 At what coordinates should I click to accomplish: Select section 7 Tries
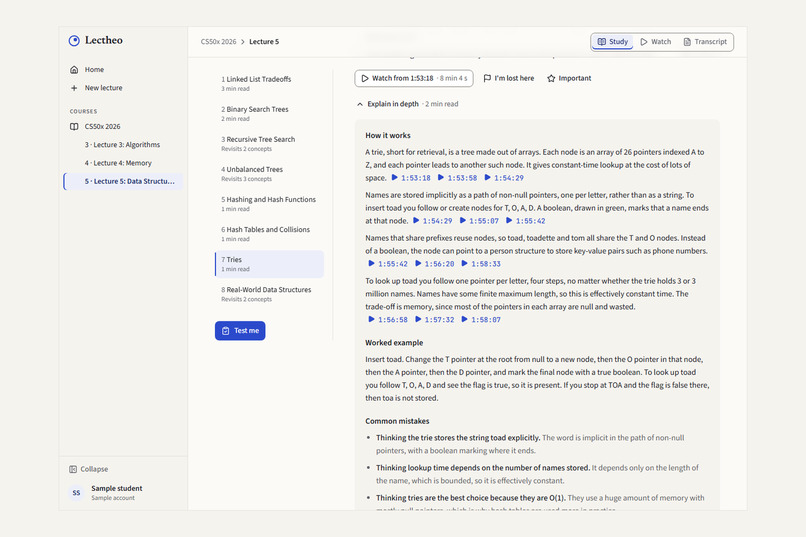[269, 264]
